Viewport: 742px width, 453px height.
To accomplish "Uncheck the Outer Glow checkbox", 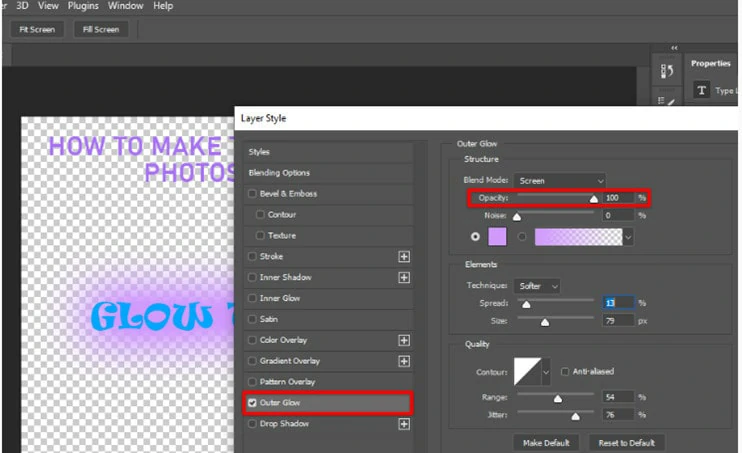I will coord(252,403).
